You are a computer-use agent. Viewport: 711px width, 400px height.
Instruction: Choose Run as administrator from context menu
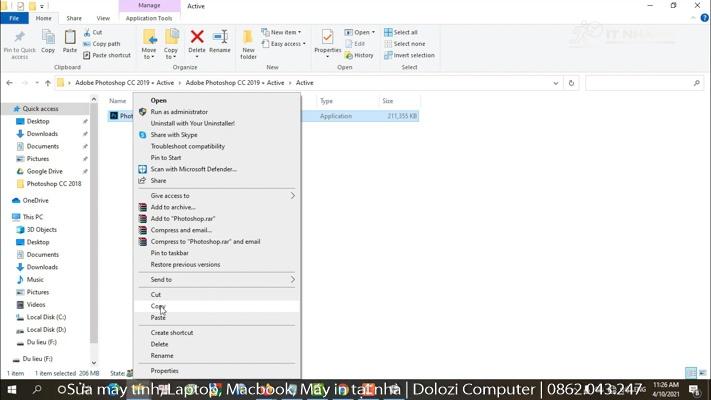click(x=179, y=112)
